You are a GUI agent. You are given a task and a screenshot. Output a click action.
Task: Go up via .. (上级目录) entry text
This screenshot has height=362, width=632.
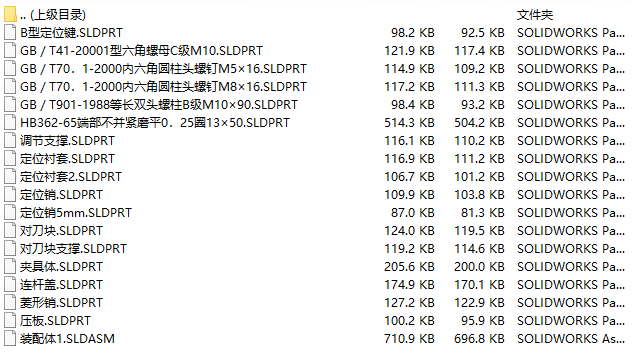pos(53,15)
